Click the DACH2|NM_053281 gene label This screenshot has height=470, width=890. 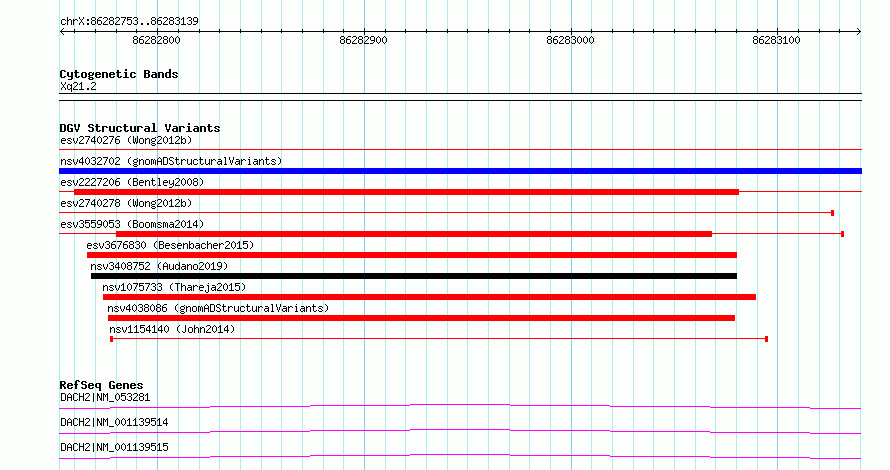105,397
